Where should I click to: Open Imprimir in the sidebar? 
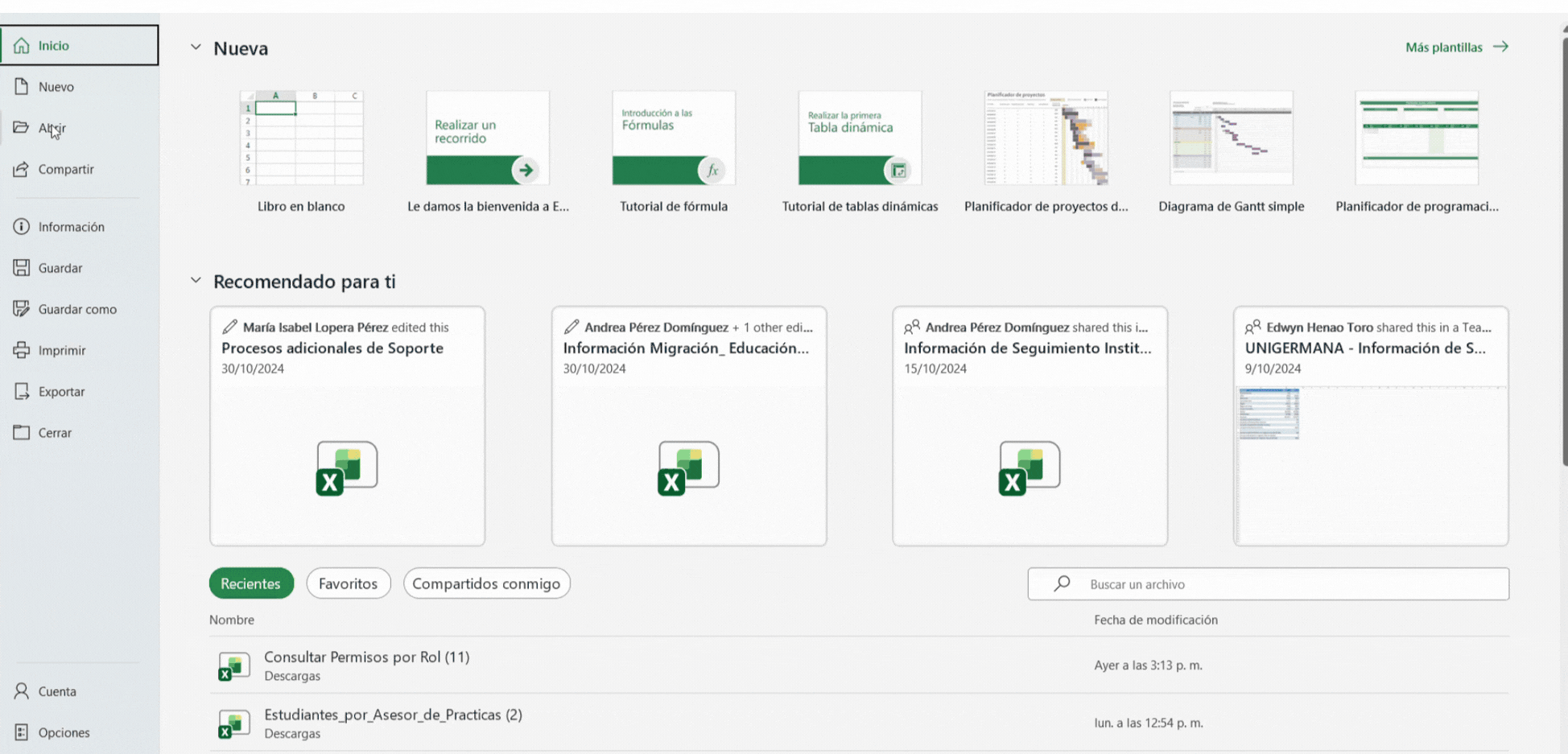coord(80,350)
